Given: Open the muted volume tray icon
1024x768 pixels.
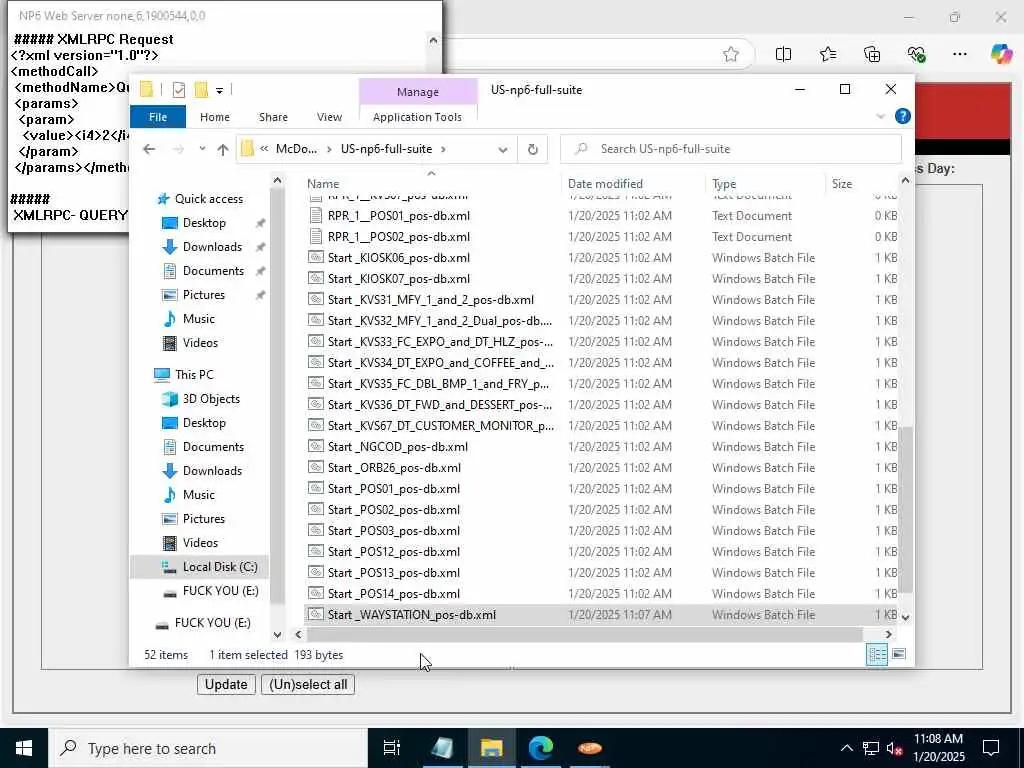Looking at the screenshot, I should [894, 749].
